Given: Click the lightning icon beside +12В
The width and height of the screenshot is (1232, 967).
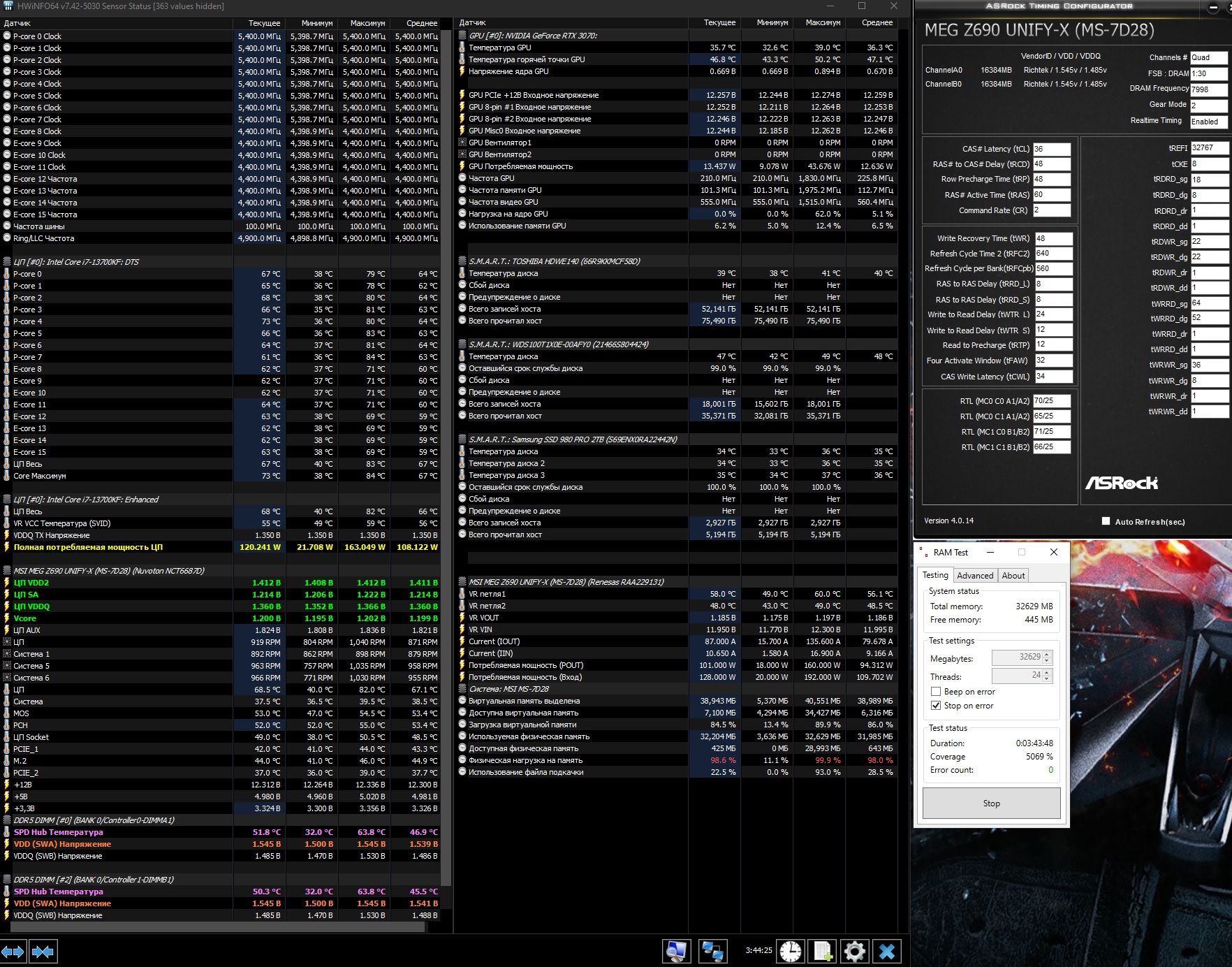Looking at the screenshot, I should pos(7,785).
